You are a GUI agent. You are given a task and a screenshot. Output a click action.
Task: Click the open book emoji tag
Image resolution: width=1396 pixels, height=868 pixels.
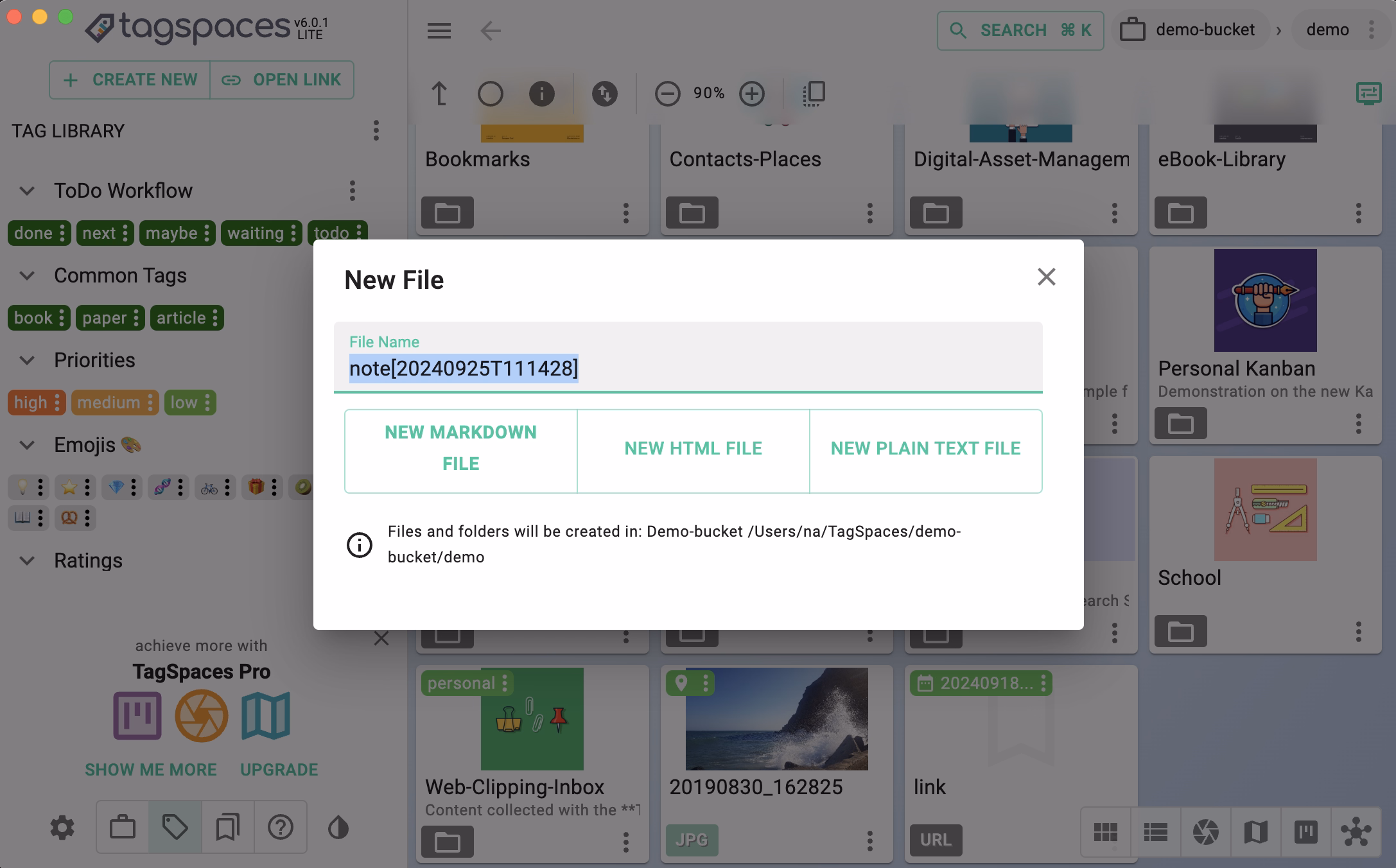point(28,517)
